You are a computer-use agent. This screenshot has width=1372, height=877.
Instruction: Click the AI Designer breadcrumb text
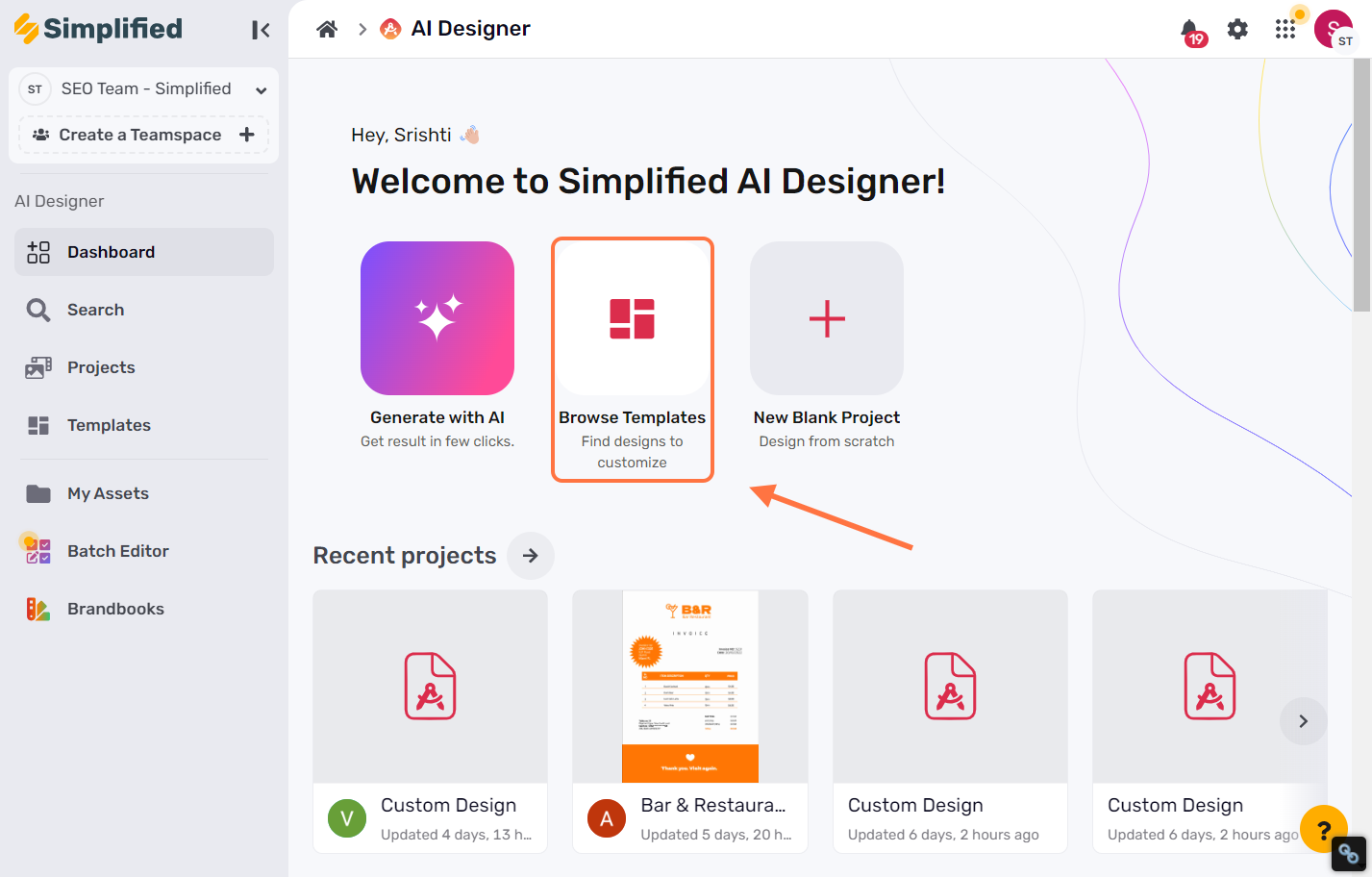(470, 29)
